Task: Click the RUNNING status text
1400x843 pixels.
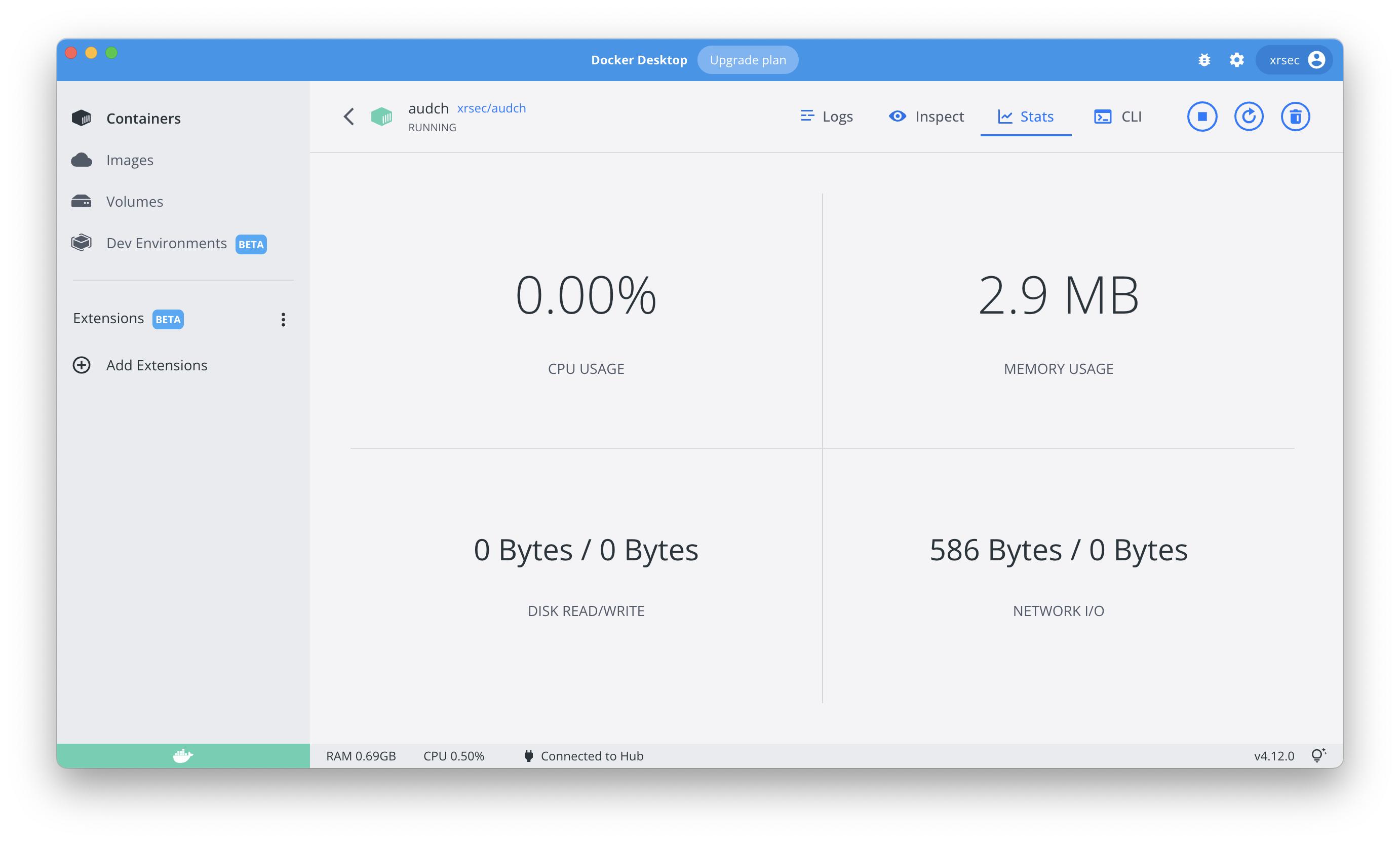Action: (x=432, y=127)
